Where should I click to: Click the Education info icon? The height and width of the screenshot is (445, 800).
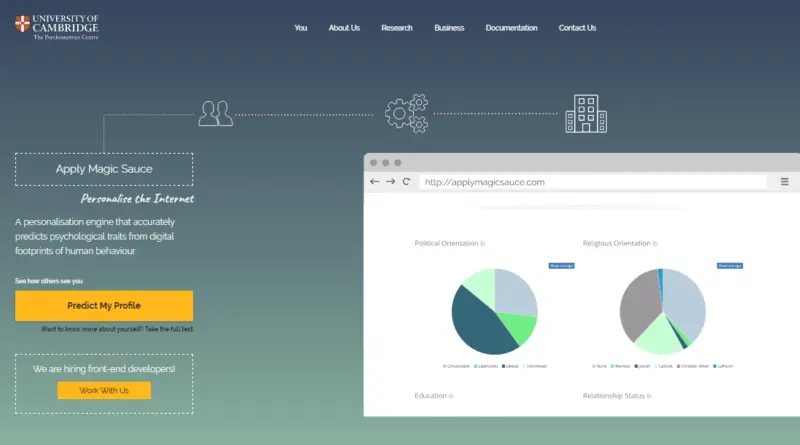click(451, 396)
